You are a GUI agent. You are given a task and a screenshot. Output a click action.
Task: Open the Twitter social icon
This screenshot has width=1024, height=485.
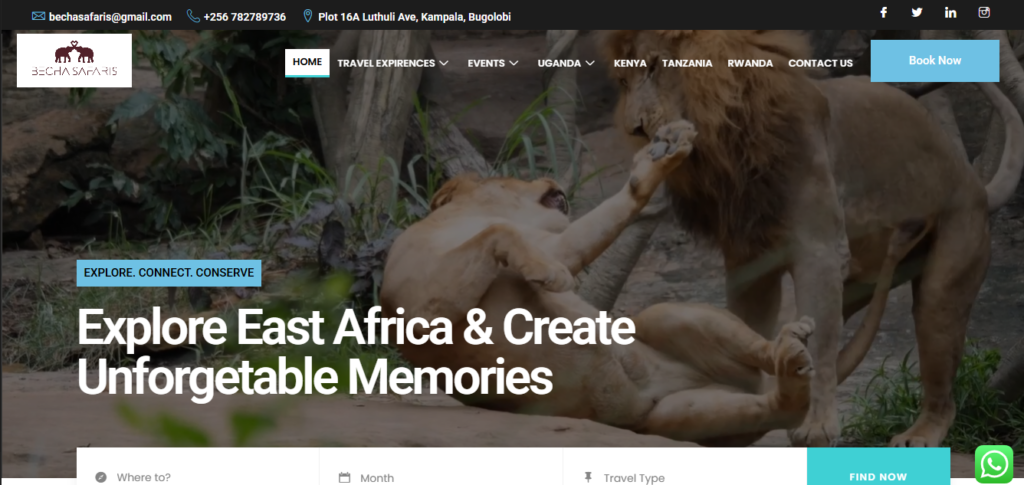click(x=917, y=12)
